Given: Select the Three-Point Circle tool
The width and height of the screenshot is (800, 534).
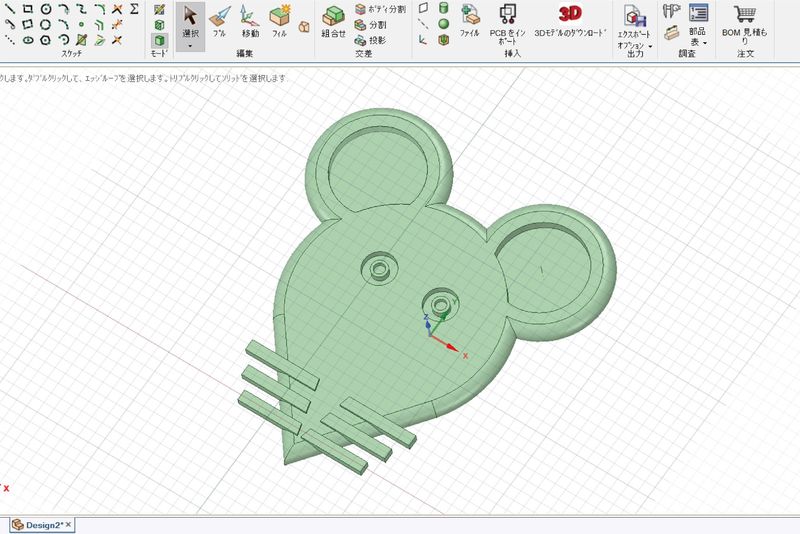Looking at the screenshot, I should pos(46,24).
